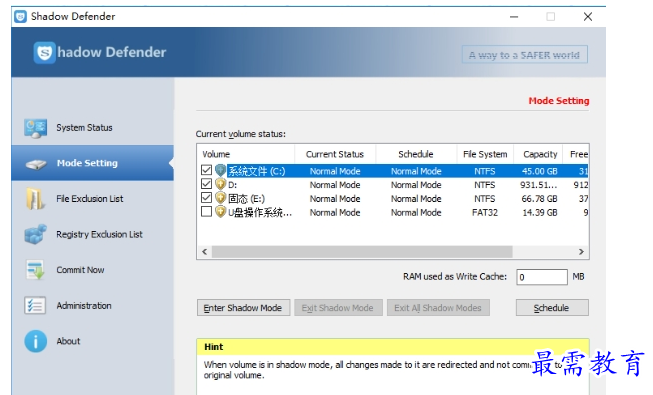Click the Shadow Defender title bar icon

point(20,17)
